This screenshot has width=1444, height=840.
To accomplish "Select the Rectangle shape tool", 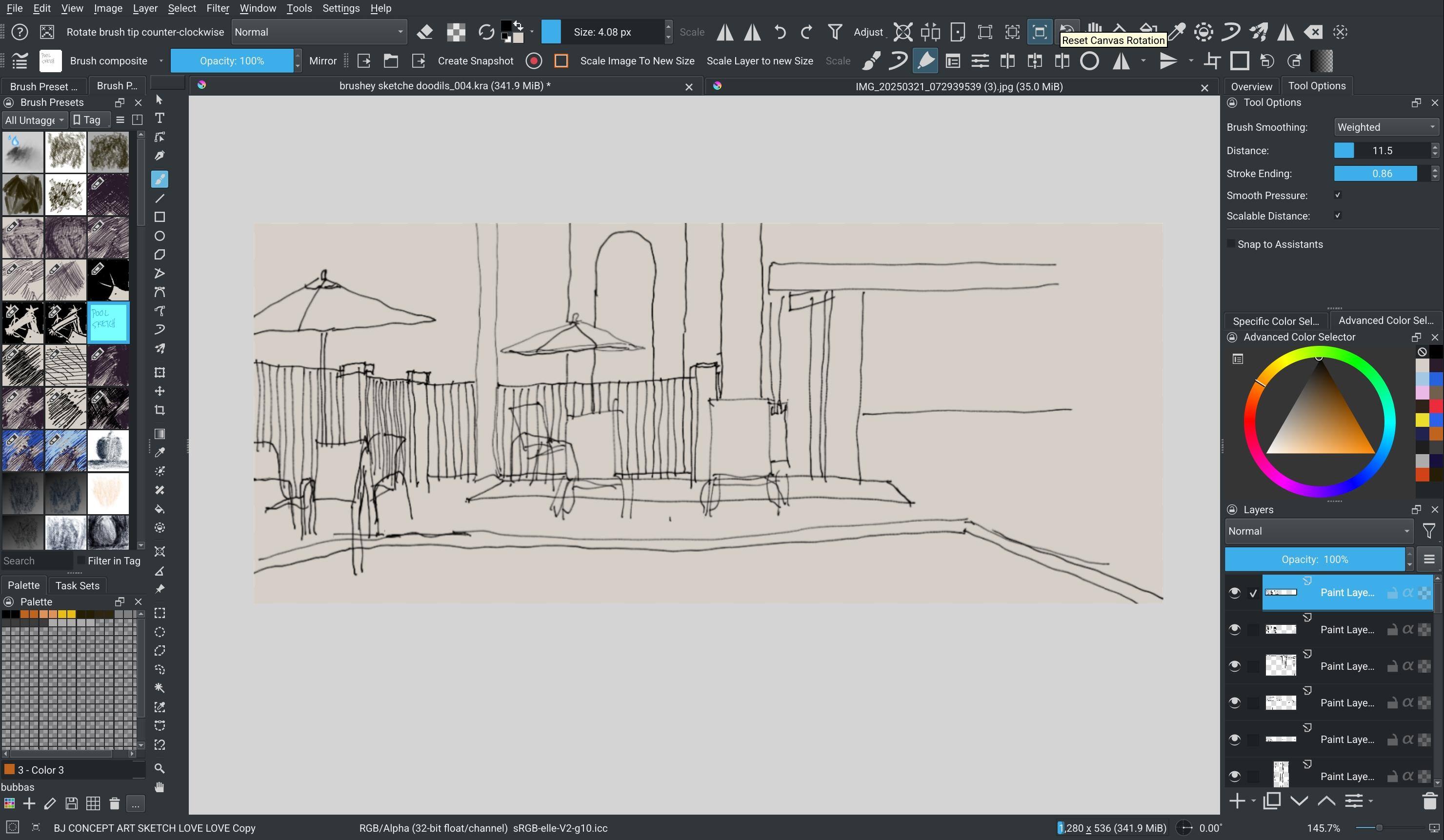I will (160, 217).
